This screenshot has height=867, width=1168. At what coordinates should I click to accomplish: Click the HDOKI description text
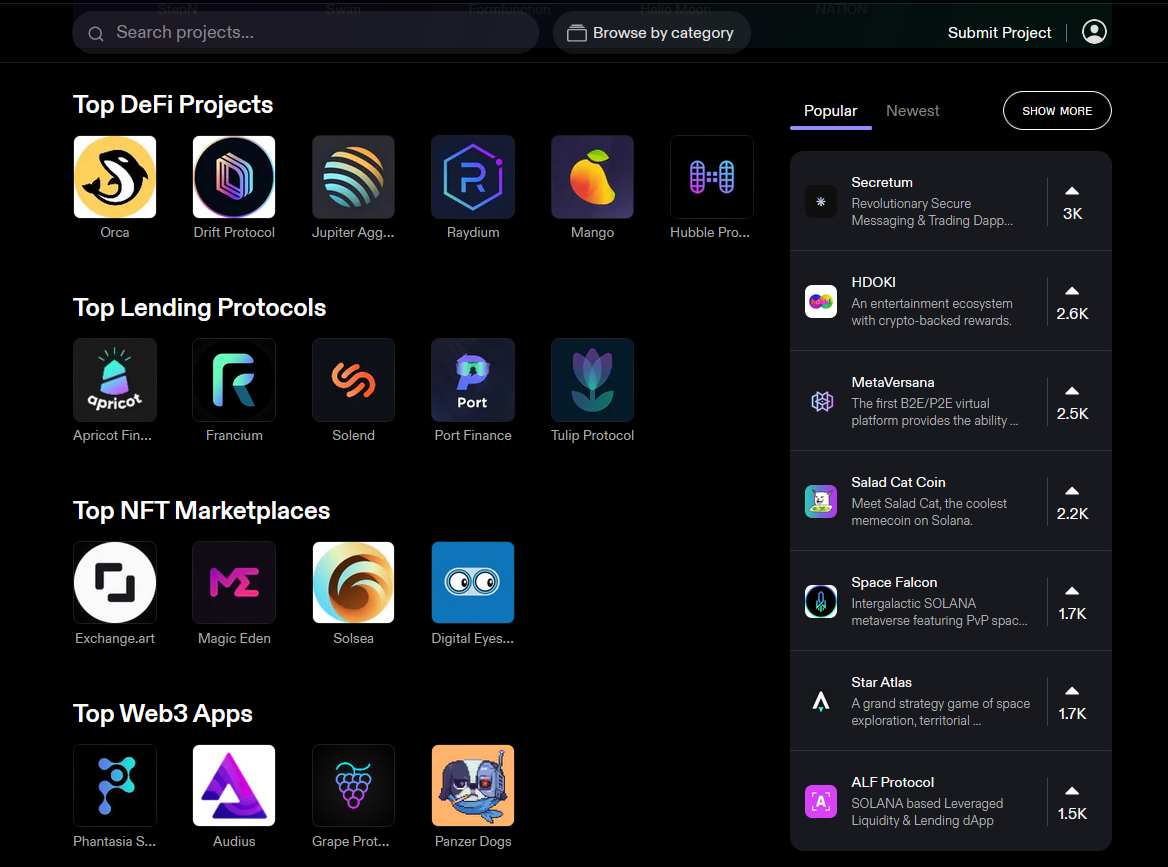[x=932, y=312]
